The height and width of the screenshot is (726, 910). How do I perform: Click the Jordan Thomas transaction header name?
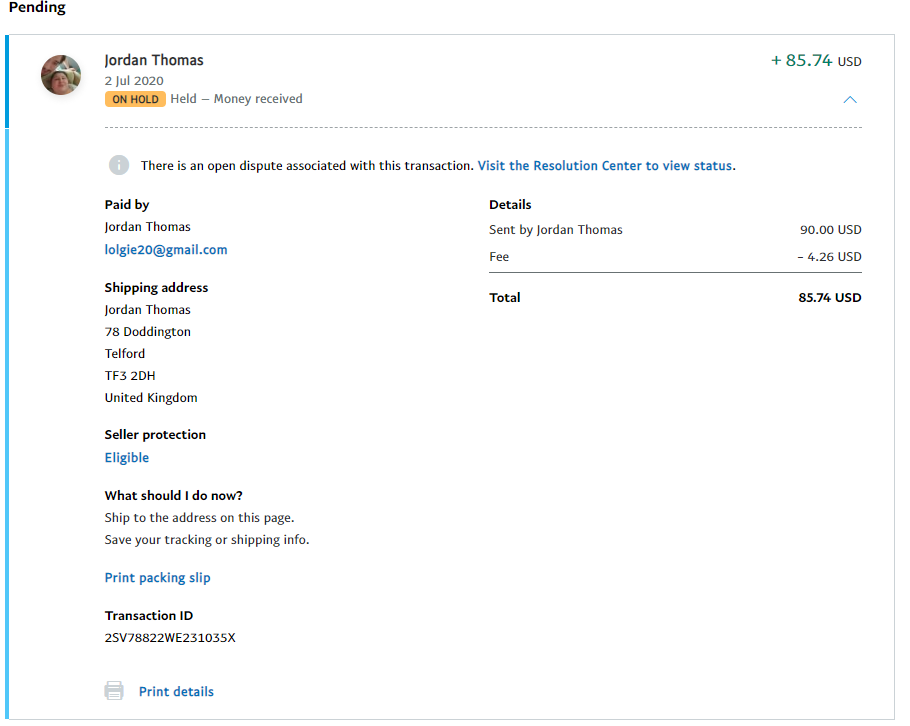tap(154, 60)
